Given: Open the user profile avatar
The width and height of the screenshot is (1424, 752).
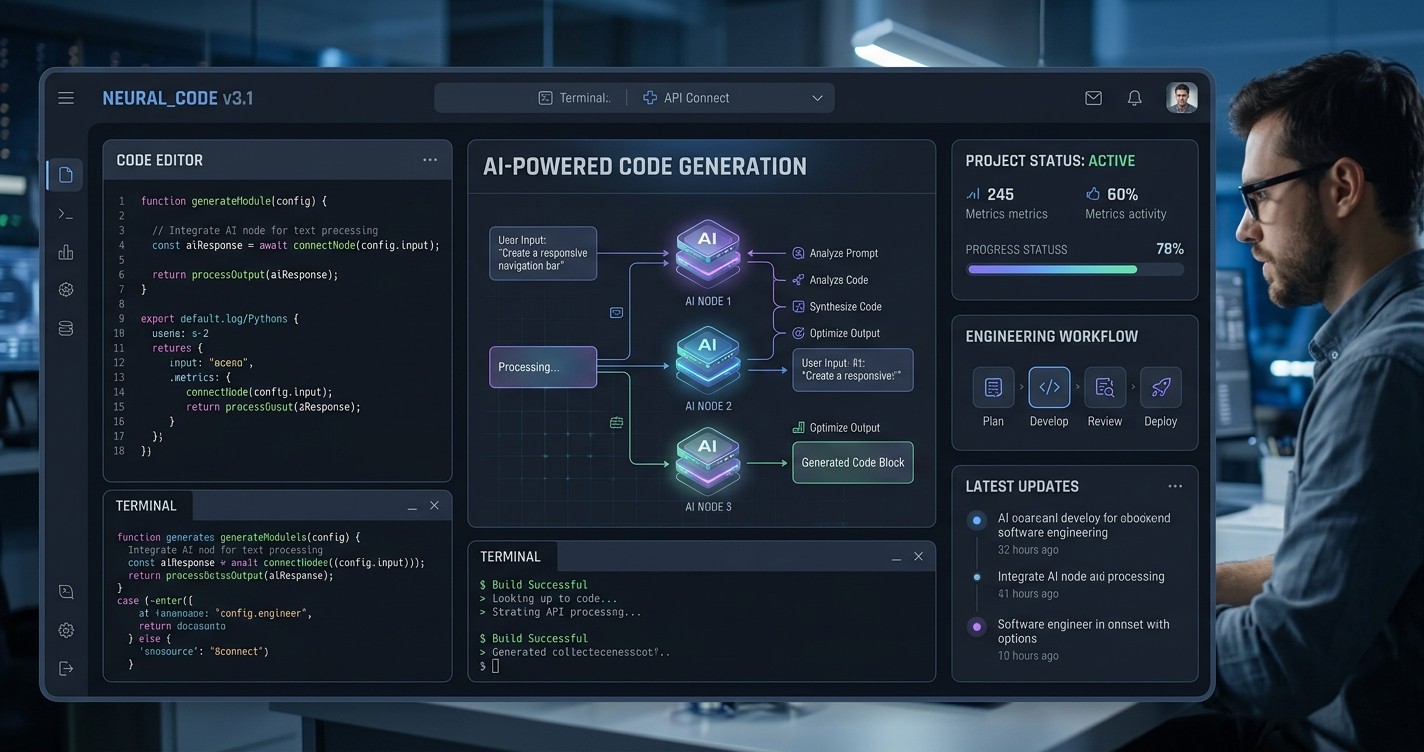Looking at the screenshot, I should [x=1182, y=97].
